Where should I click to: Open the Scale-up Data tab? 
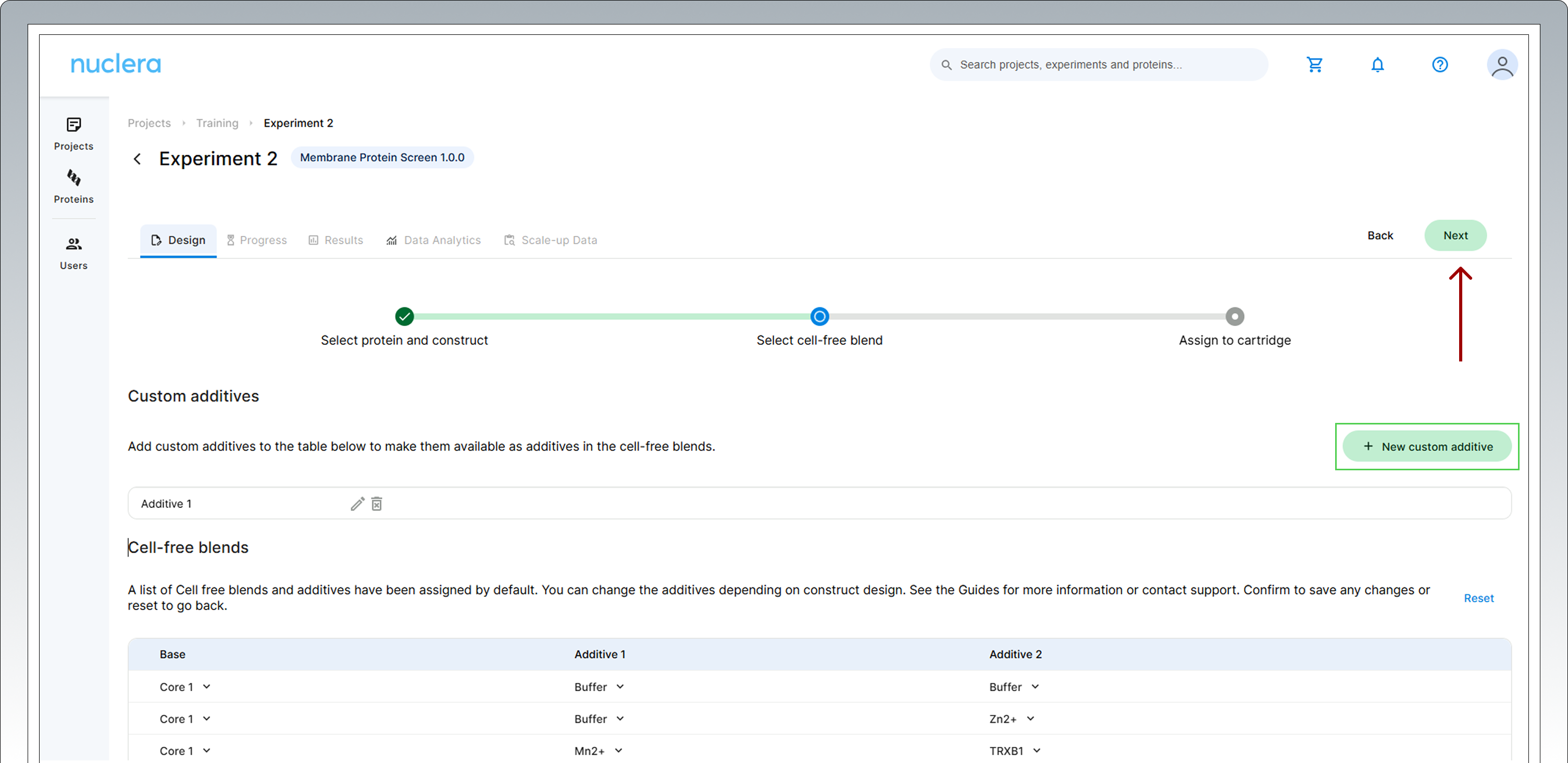coord(550,240)
